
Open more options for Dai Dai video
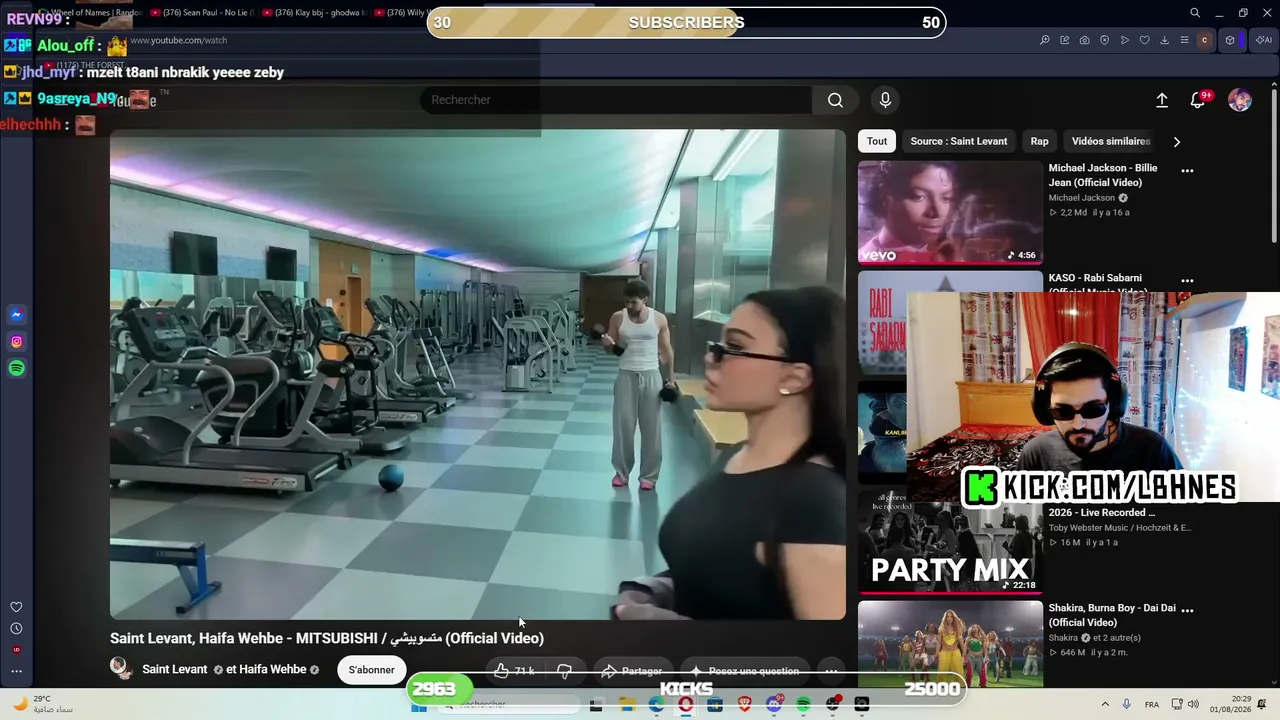[1187, 611]
